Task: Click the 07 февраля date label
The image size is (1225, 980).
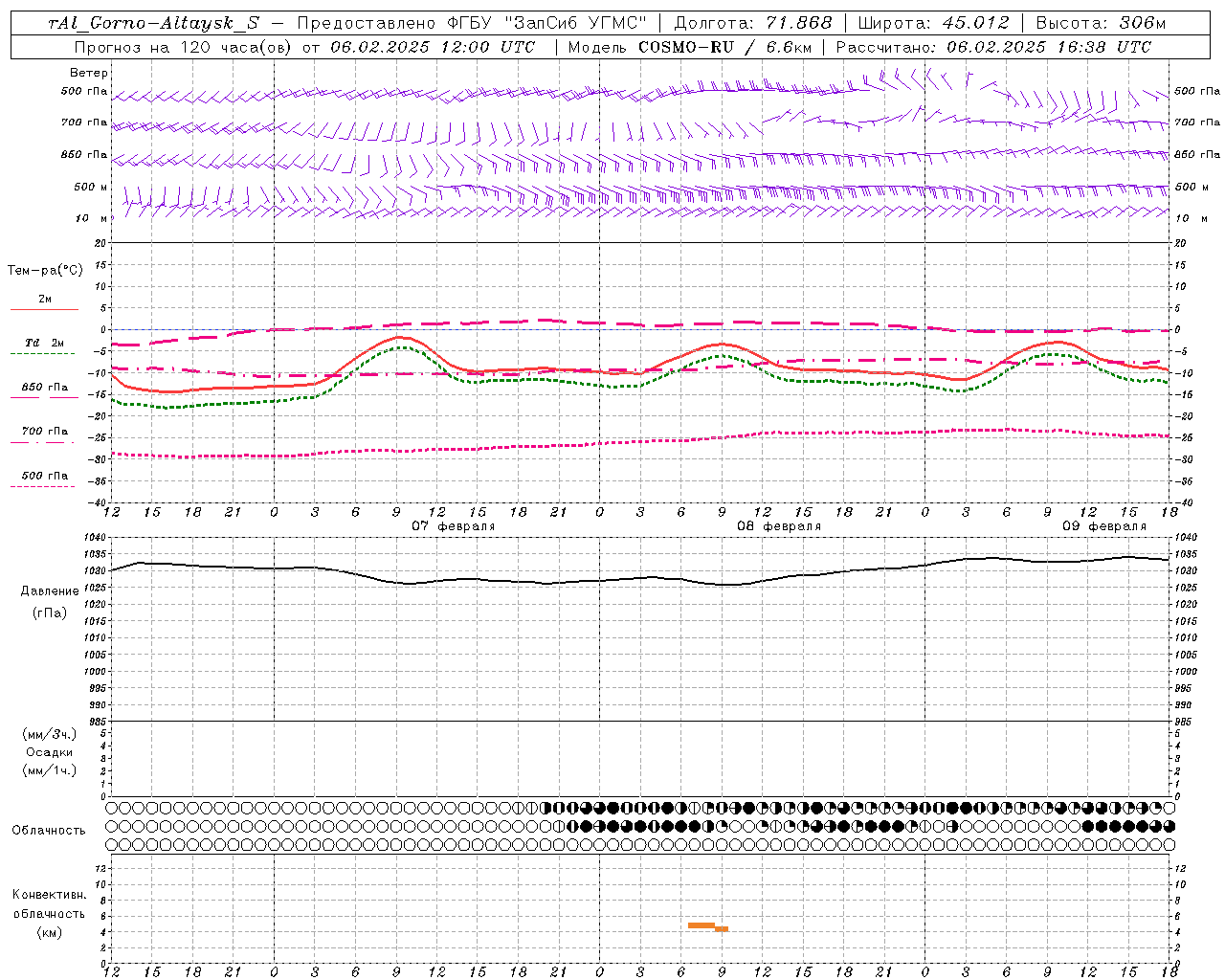Action: 454,526
